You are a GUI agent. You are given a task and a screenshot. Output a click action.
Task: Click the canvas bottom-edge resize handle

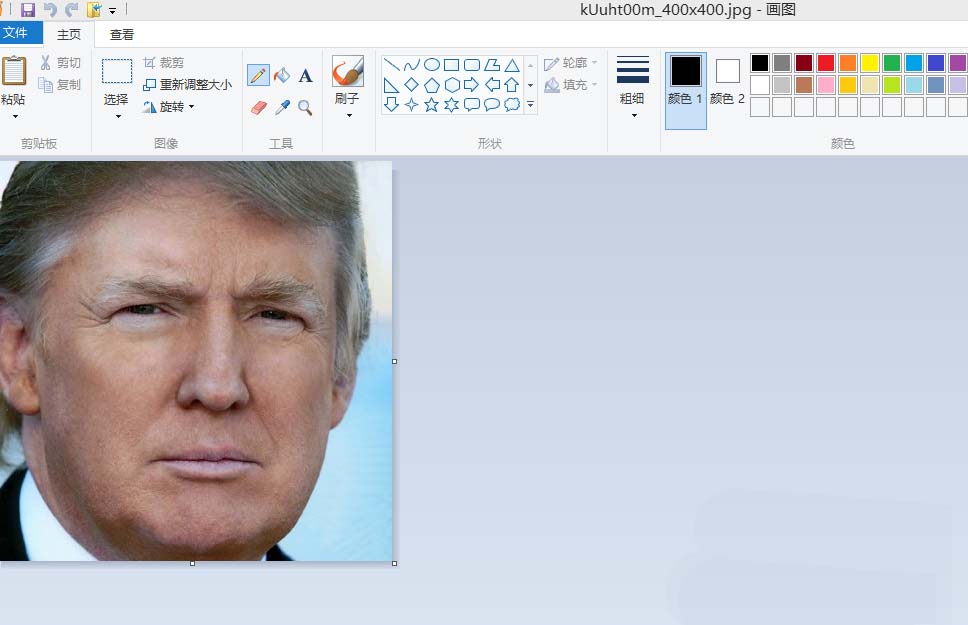click(x=193, y=563)
